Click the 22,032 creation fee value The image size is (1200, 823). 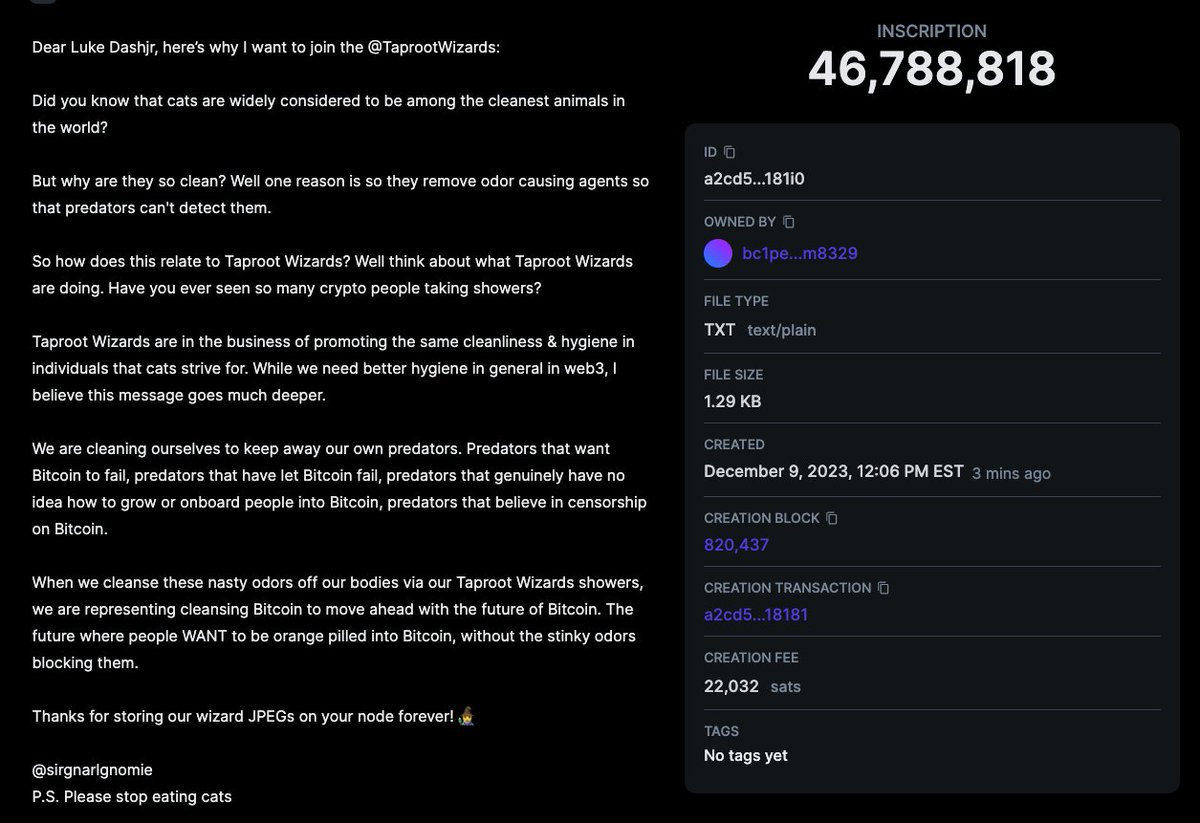[731, 686]
